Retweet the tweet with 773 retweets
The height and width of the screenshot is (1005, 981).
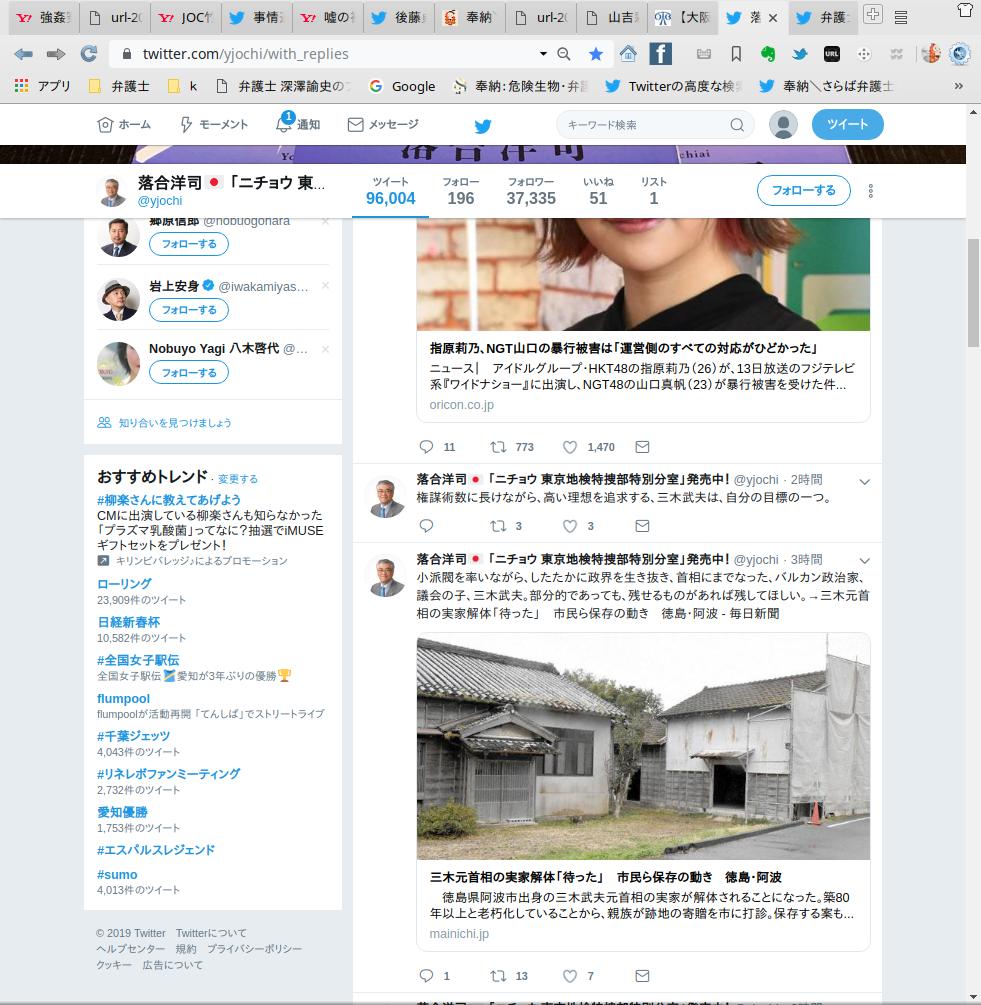coord(498,447)
